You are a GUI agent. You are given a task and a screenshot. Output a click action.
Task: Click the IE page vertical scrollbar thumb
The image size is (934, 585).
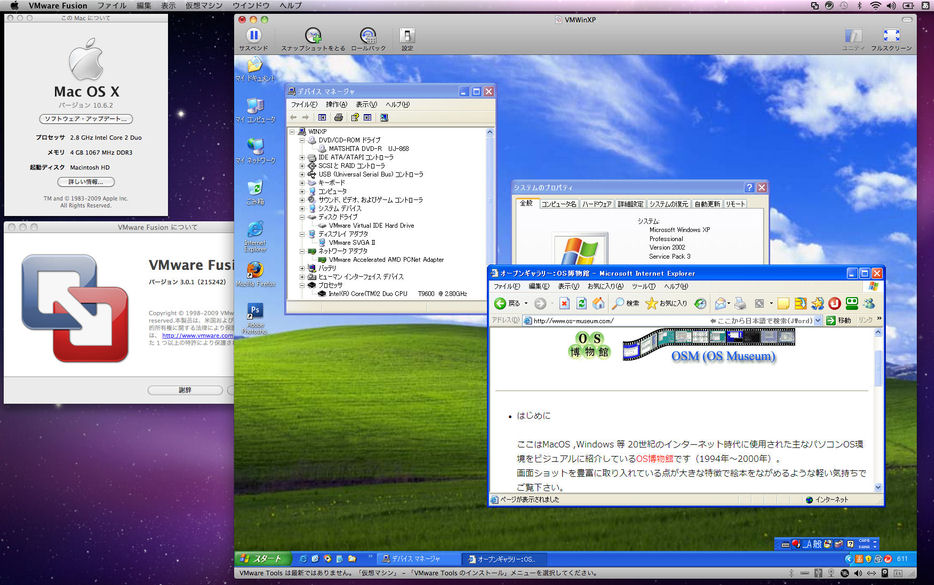tap(878, 368)
